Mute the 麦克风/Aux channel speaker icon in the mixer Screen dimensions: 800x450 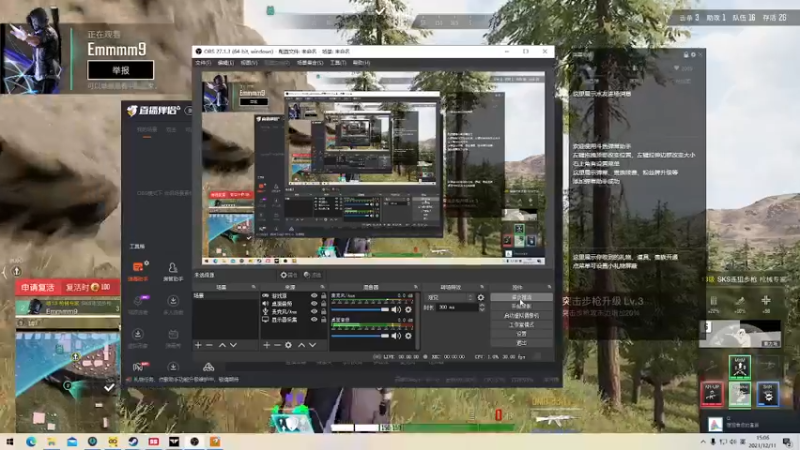tap(396, 310)
